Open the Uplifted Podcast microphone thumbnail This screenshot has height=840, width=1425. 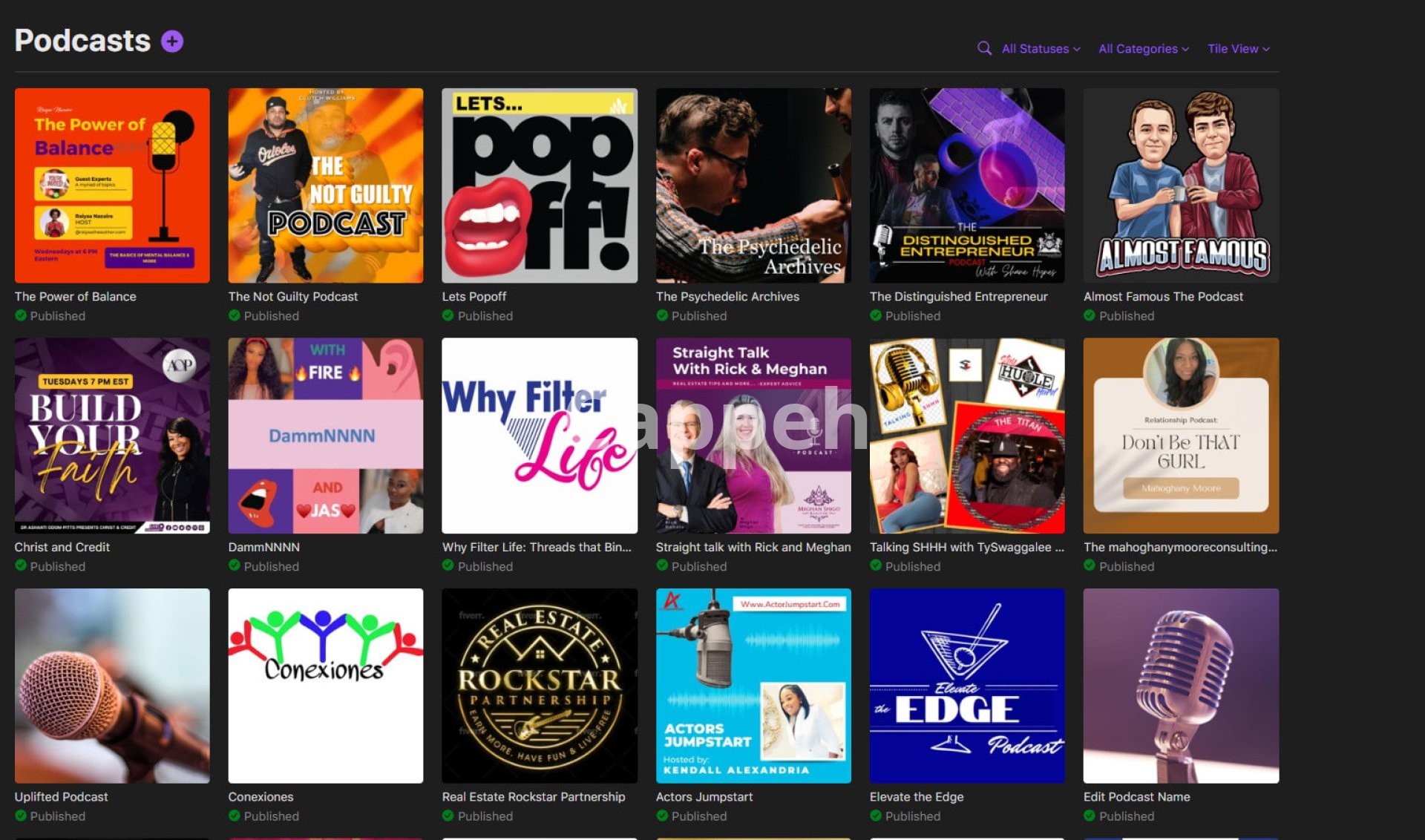[x=112, y=686]
